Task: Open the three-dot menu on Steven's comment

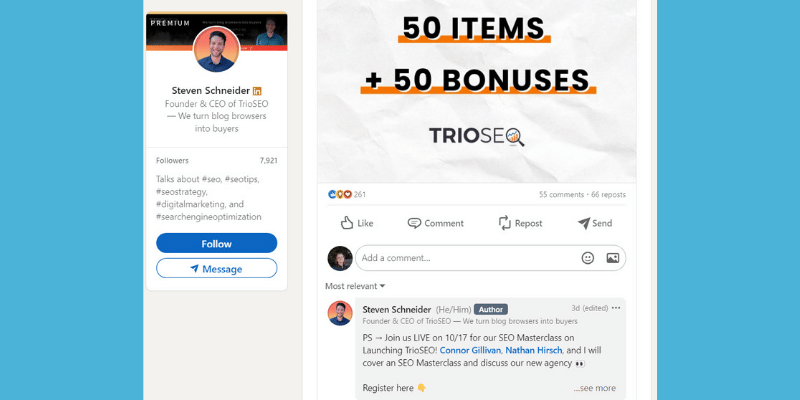Action: click(616, 308)
